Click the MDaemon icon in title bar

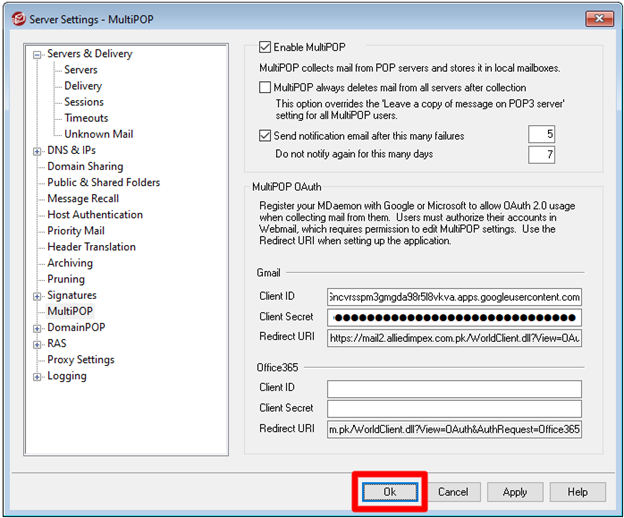pyautogui.click(x=15, y=18)
